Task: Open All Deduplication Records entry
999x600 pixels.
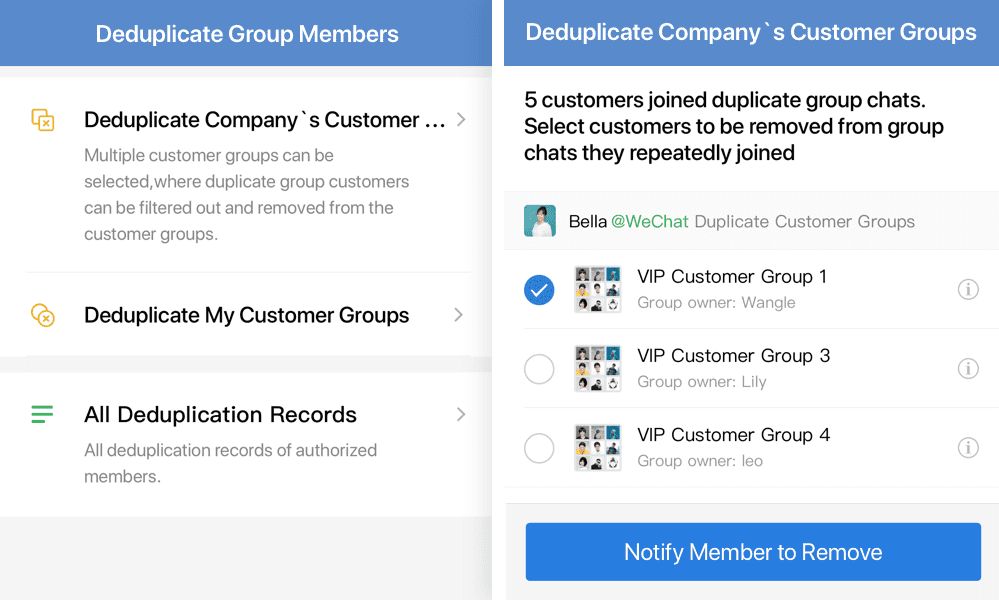Action: pos(248,444)
